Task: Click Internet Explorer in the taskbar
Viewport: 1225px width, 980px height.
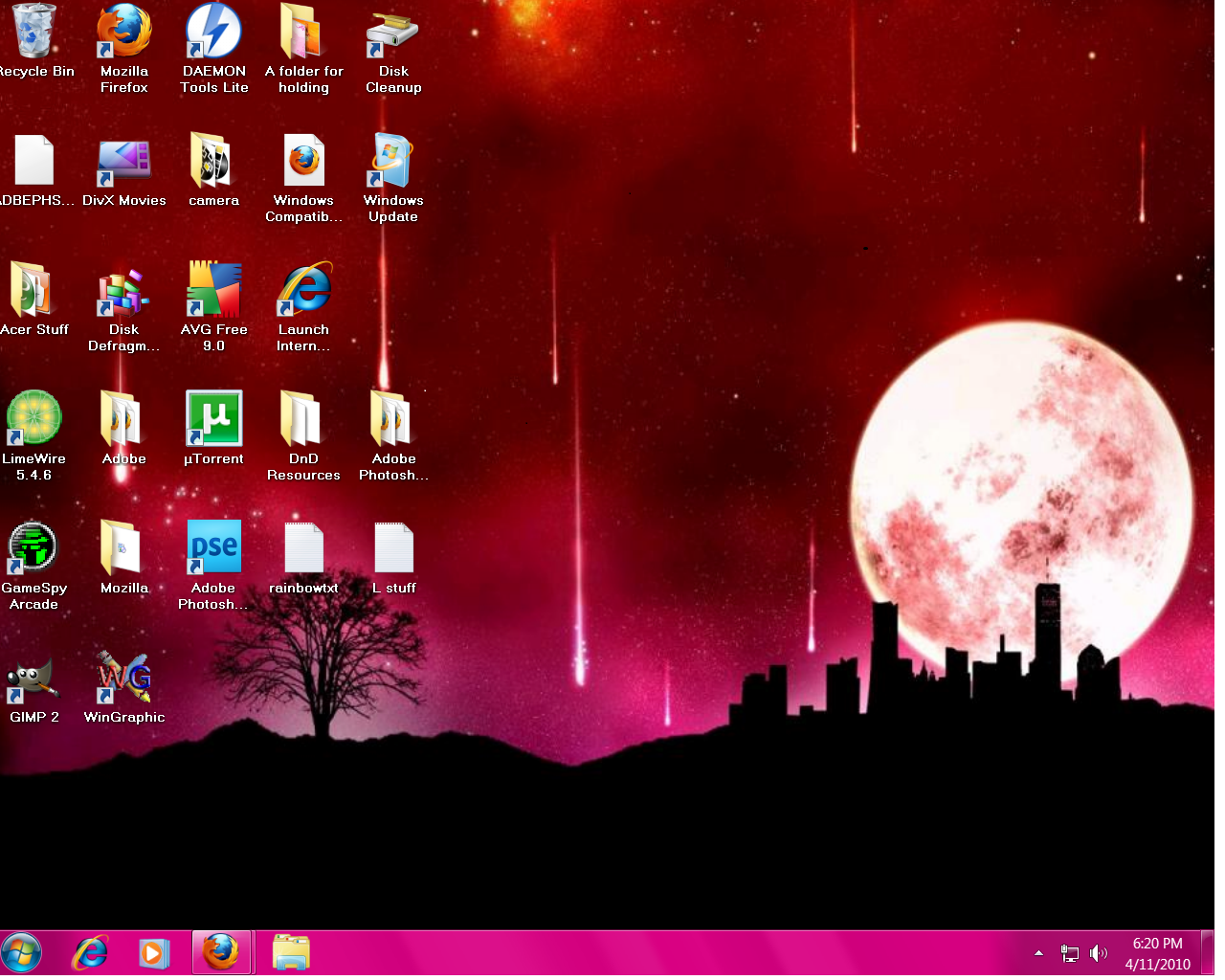Action: coord(91,953)
